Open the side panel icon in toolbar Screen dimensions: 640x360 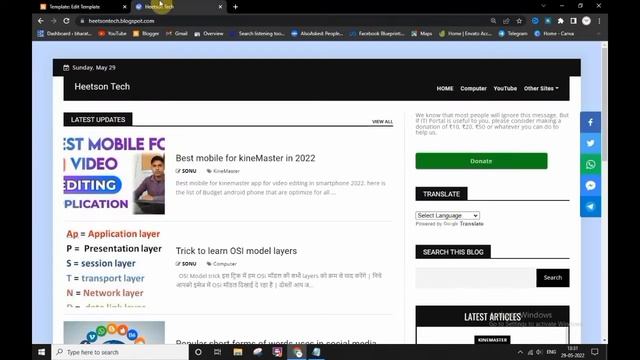[573, 21]
